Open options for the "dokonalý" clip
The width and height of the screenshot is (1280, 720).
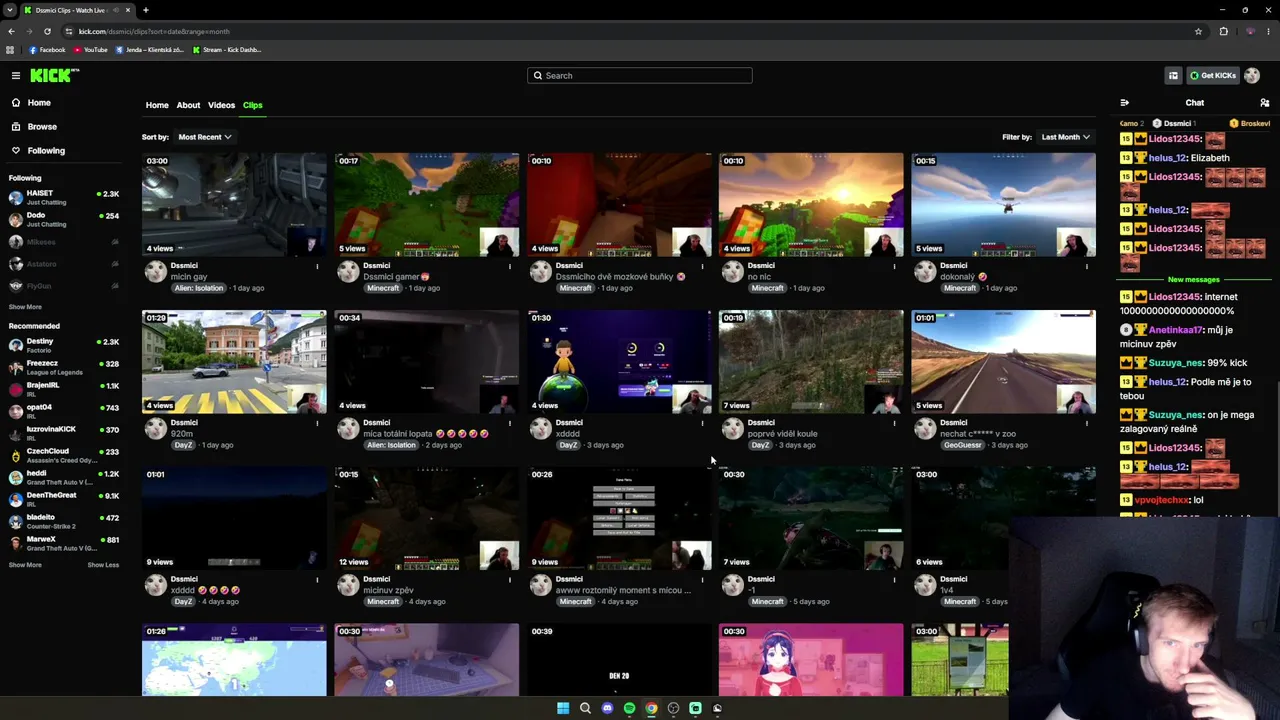pyautogui.click(x=1087, y=266)
